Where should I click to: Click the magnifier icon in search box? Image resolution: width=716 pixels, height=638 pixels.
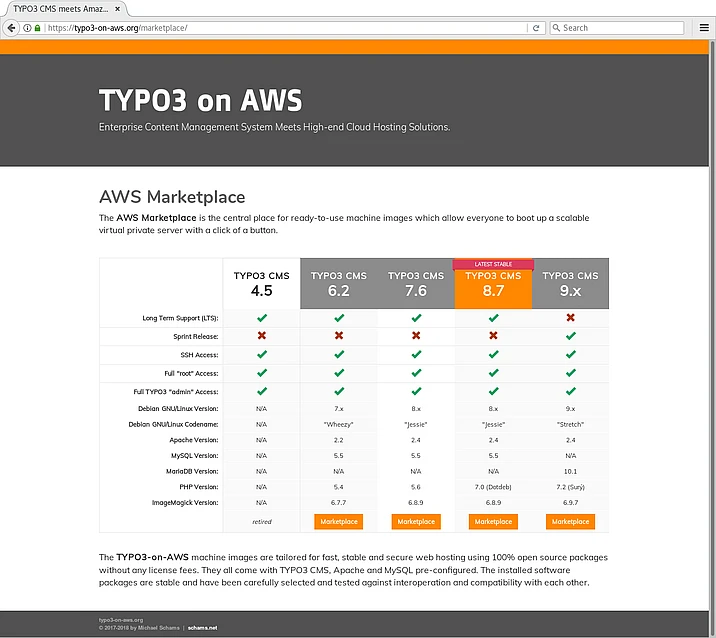(555, 28)
